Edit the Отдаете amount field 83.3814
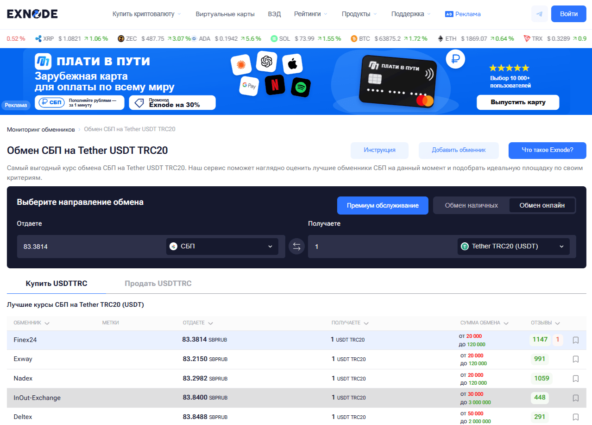The width and height of the screenshot is (592, 425). coord(91,247)
